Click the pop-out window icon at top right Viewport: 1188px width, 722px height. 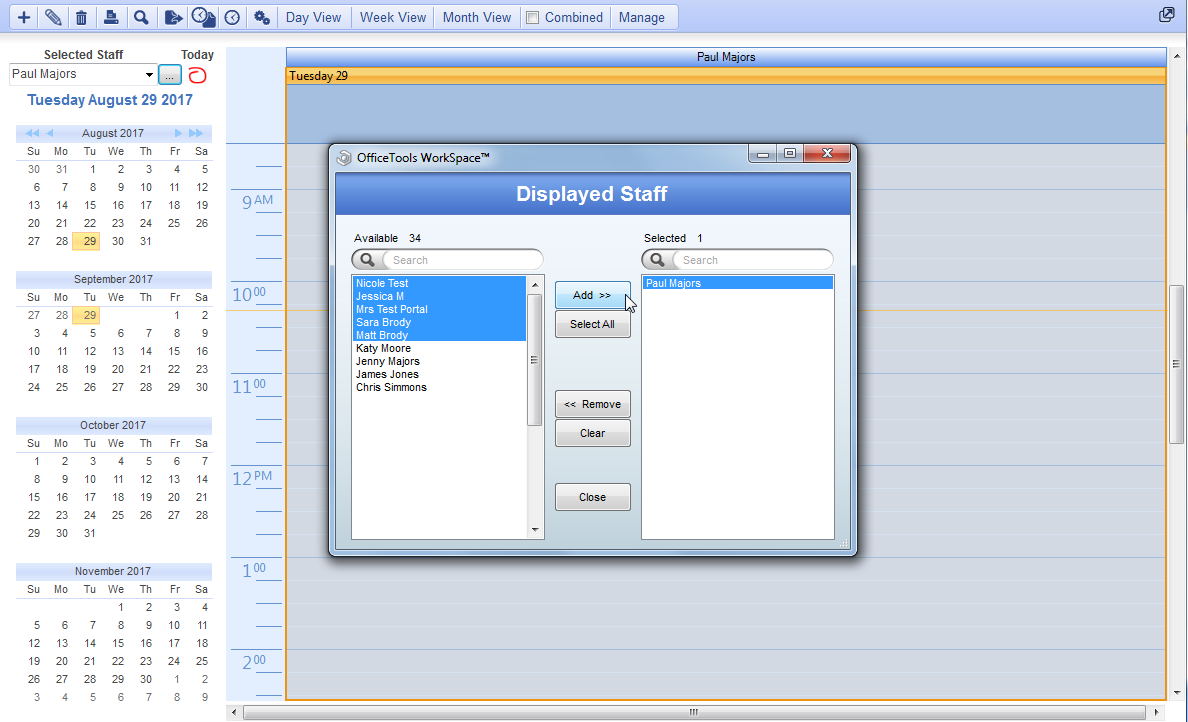(x=1167, y=15)
